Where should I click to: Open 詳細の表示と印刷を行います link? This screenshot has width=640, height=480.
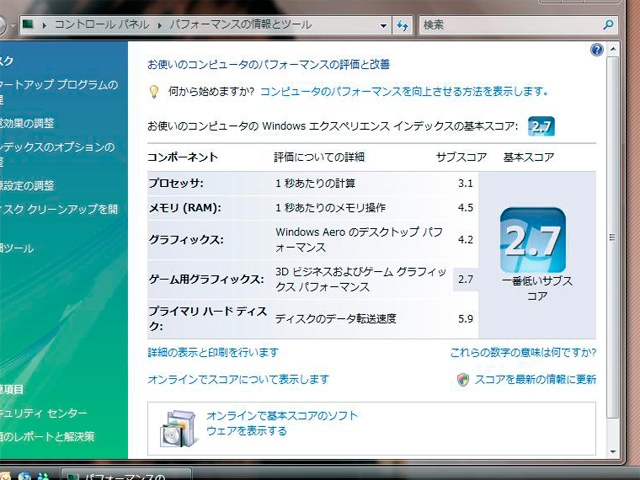[x=213, y=352]
